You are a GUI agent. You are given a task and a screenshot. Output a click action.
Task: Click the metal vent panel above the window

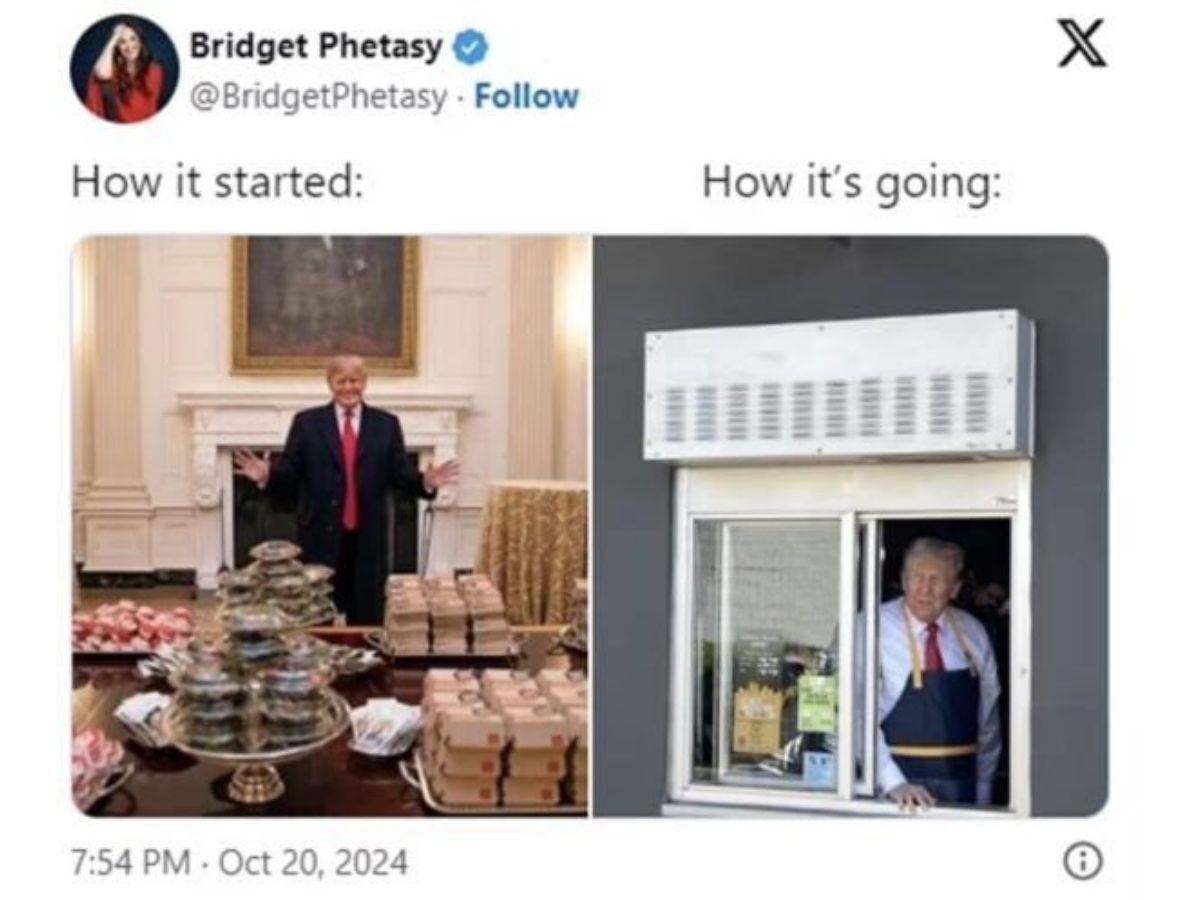coord(838,386)
